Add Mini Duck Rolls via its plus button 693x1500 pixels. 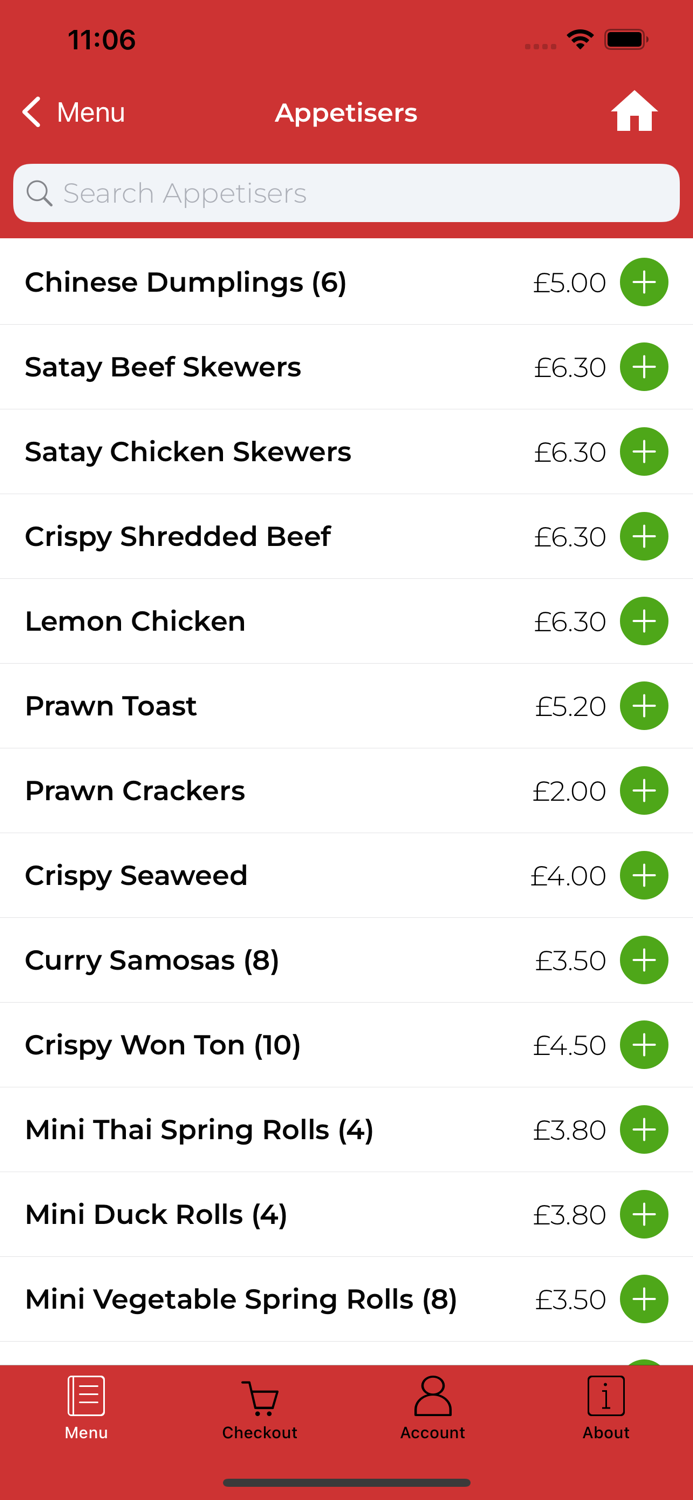[x=644, y=1214]
